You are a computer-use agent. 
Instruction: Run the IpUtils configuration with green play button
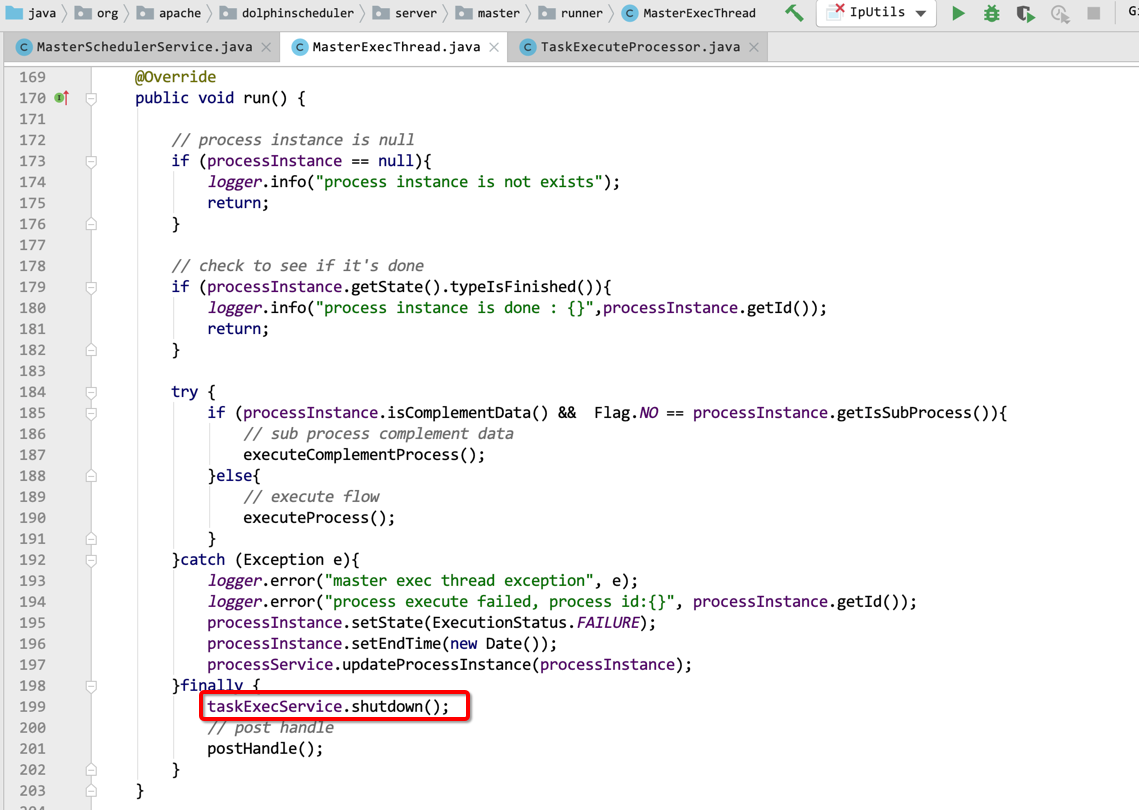pyautogui.click(x=958, y=12)
